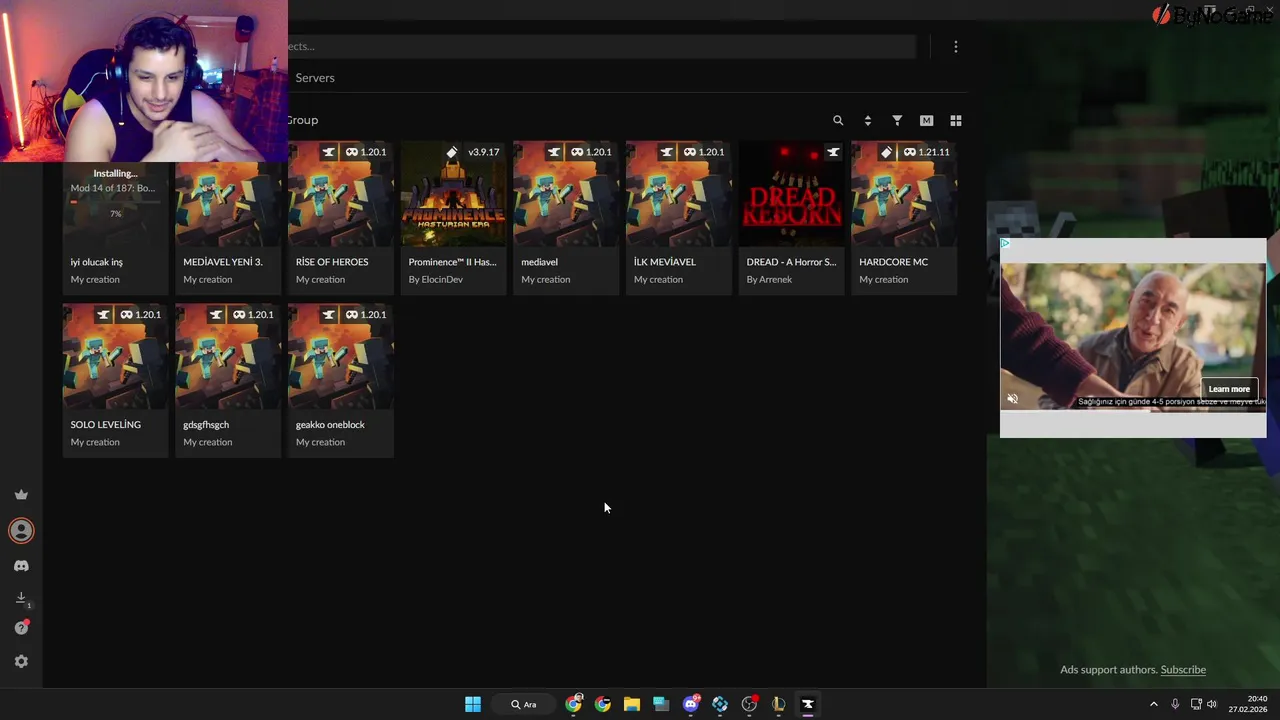Open the user profile avatar
The width and height of the screenshot is (1280, 720).
coord(21,531)
